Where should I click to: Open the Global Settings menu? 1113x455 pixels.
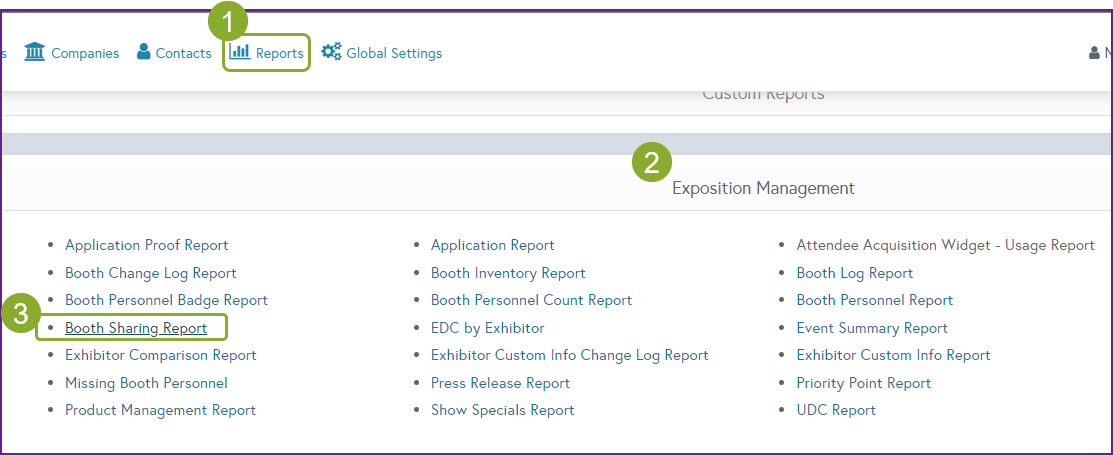(x=393, y=53)
